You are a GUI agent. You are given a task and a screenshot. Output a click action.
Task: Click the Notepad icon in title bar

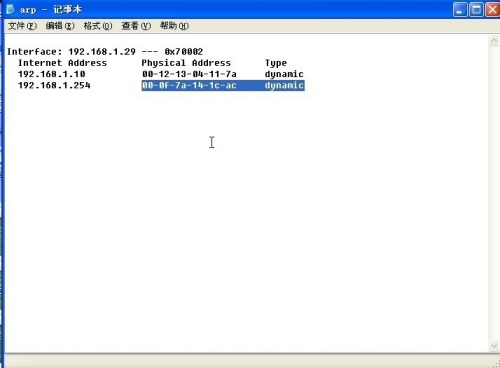(x=10, y=9)
